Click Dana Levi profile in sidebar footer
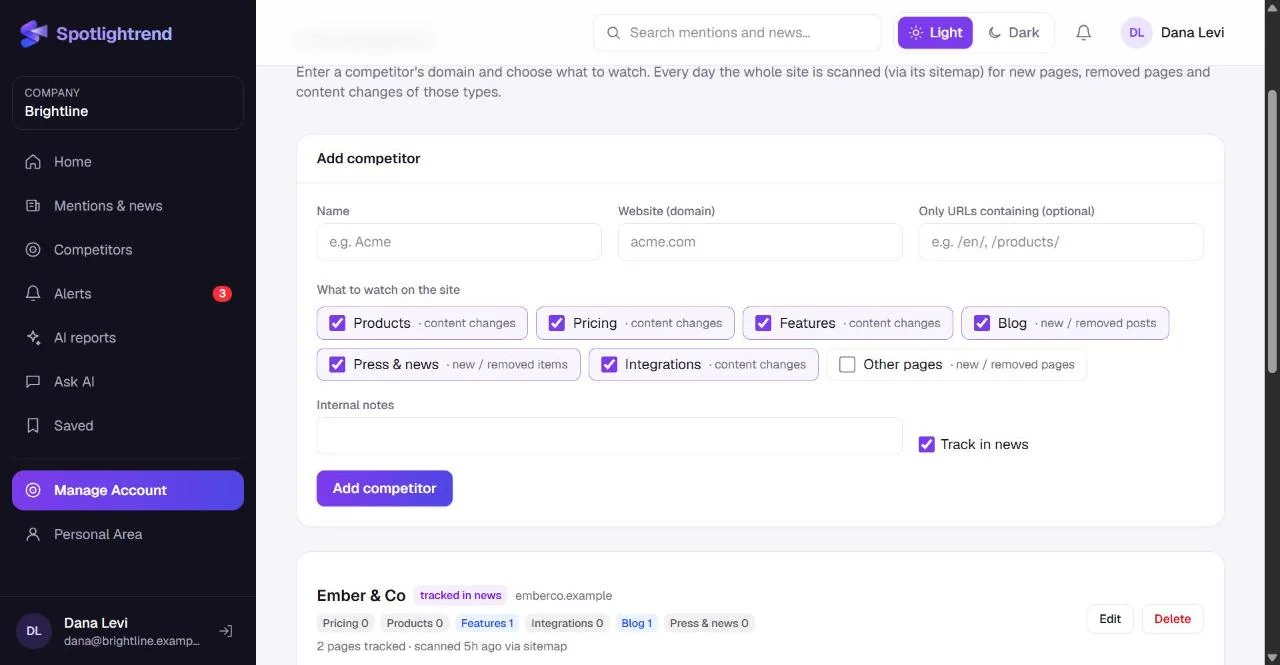1280x665 pixels. click(108, 631)
